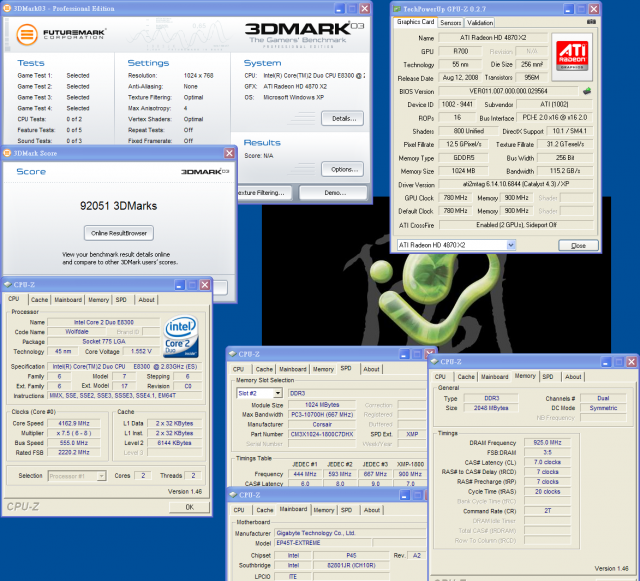Screen dimensions: 640x581
Task: Click the XMP-1800 frequency value 900 MHz
Action: click(410, 474)
